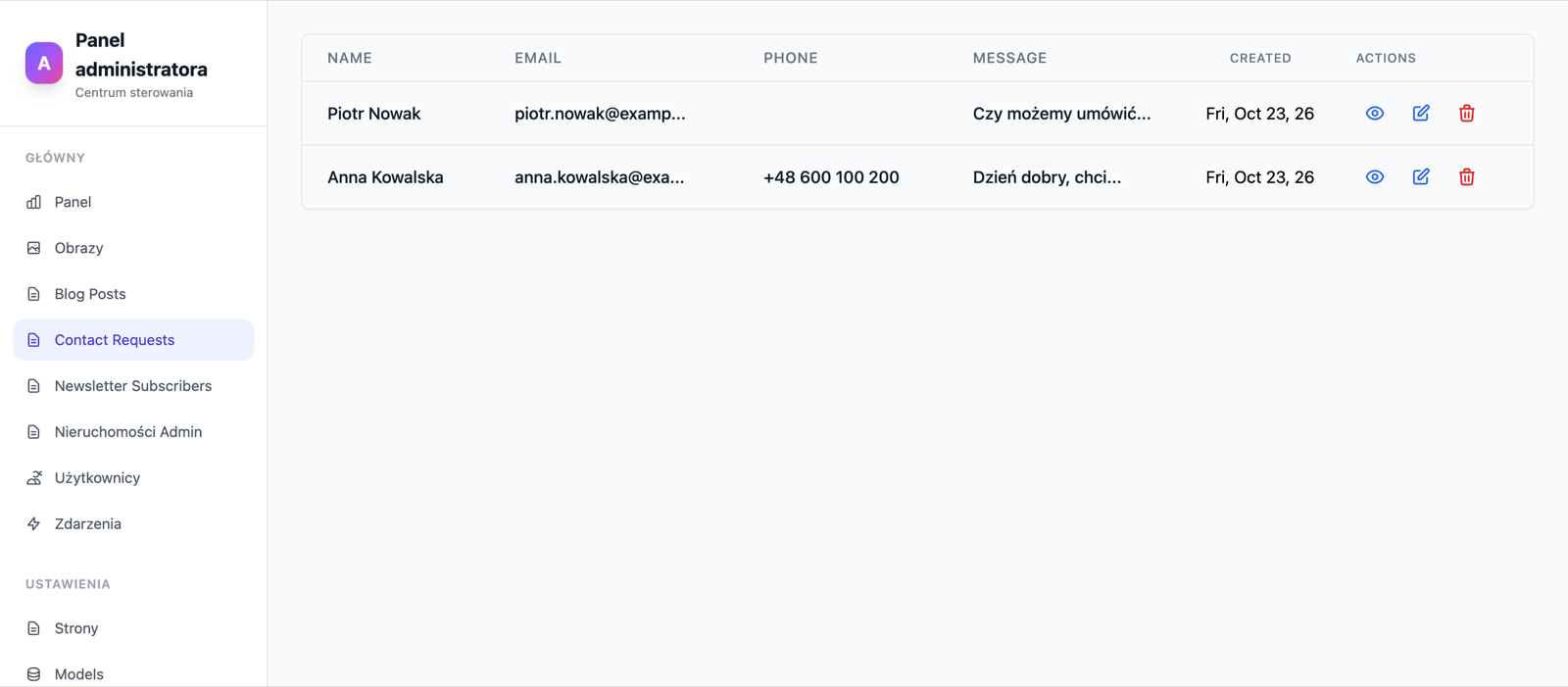Go to Zdarzenia events page
Screen dimensions: 1568x687
[133, 524]
